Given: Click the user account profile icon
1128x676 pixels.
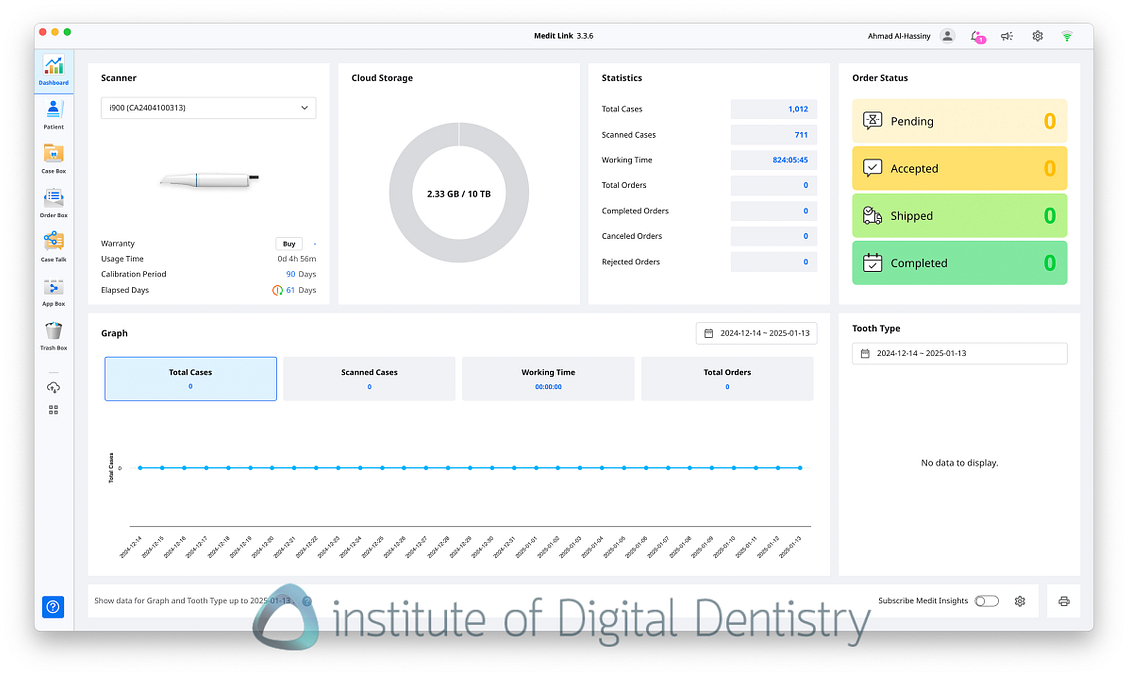Looking at the screenshot, I should [x=948, y=36].
